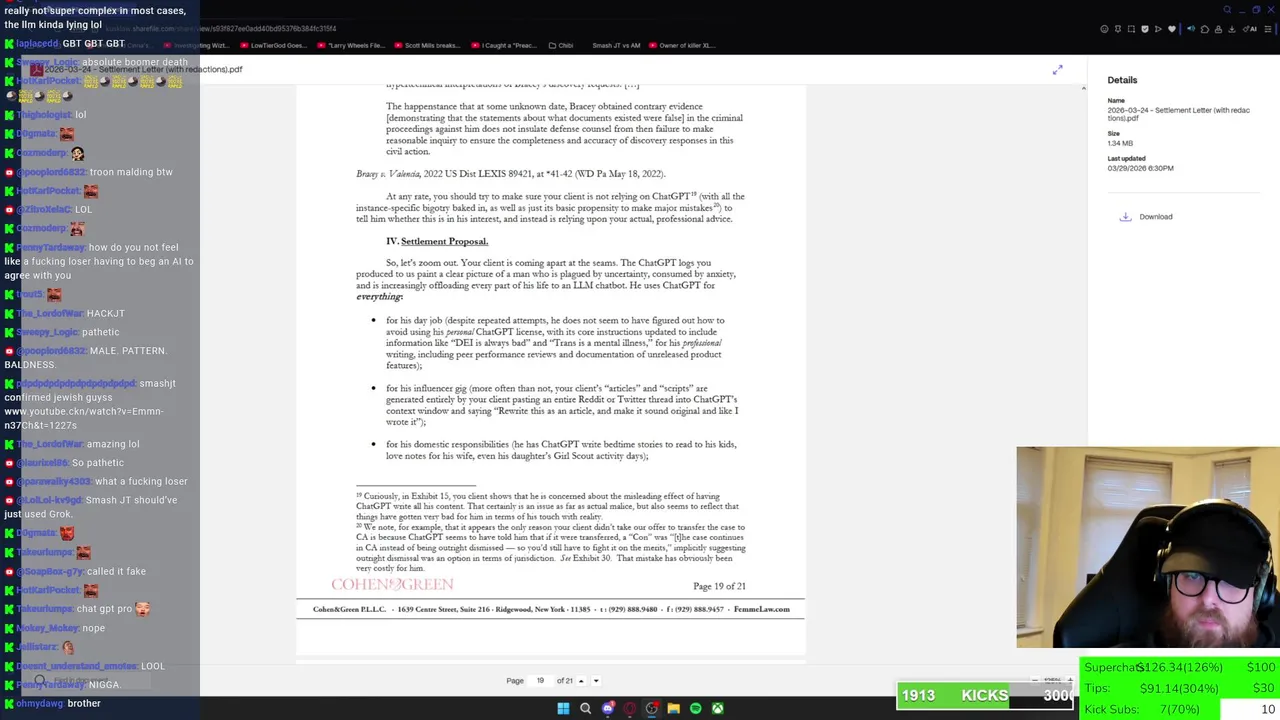This screenshot has width=1280, height=720.
Task: Open the Scott Mills breaks bookmark
Action: 427,45
